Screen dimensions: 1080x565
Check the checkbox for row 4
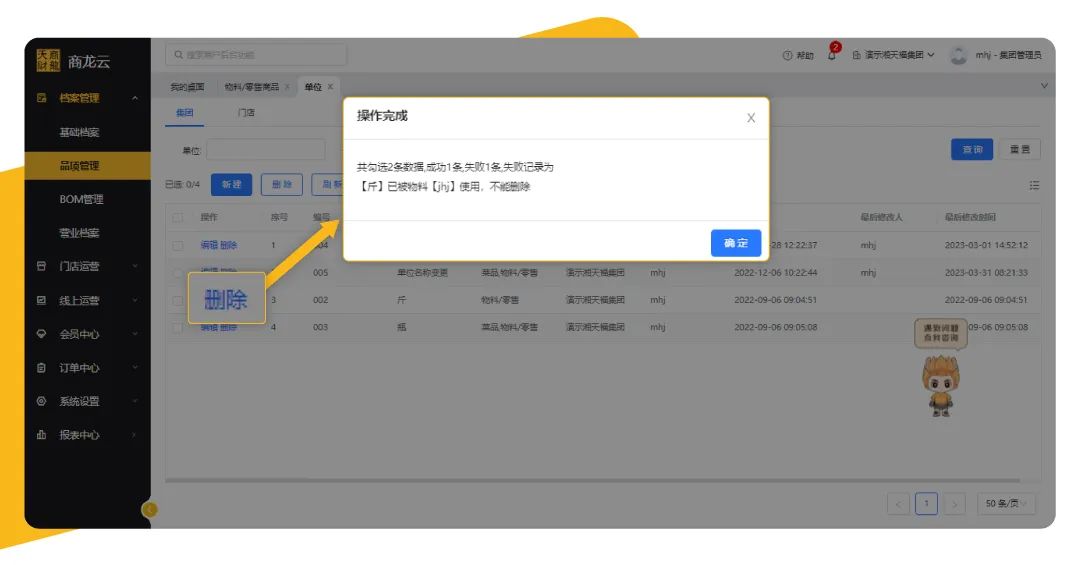[x=177, y=327]
